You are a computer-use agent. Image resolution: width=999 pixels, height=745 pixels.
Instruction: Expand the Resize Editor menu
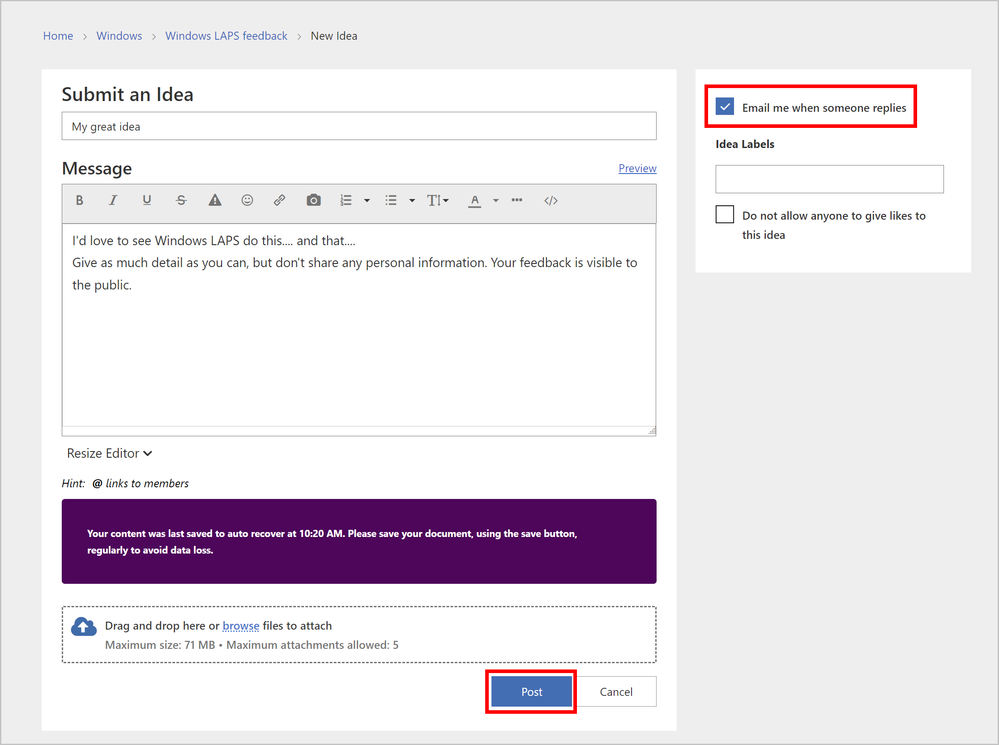(110, 453)
